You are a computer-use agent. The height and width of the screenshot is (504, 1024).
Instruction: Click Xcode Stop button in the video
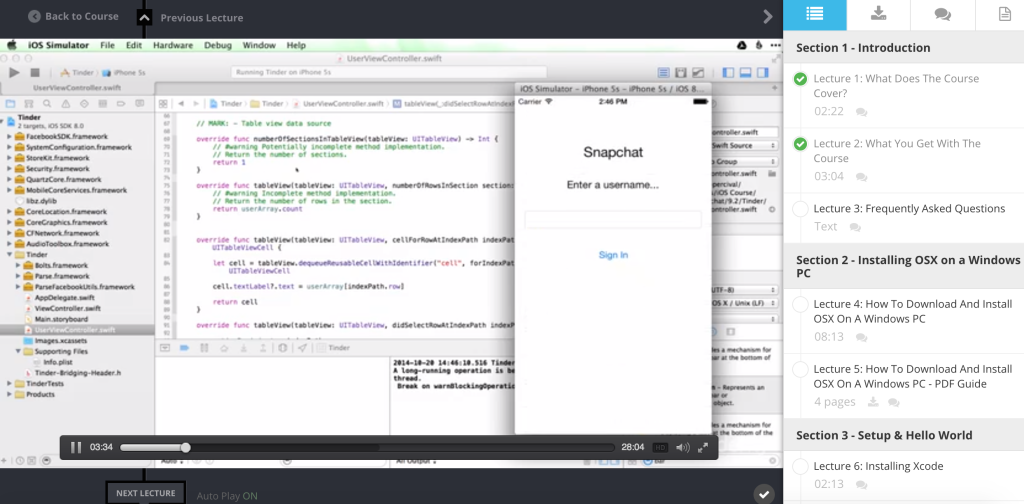coord(35,72)
